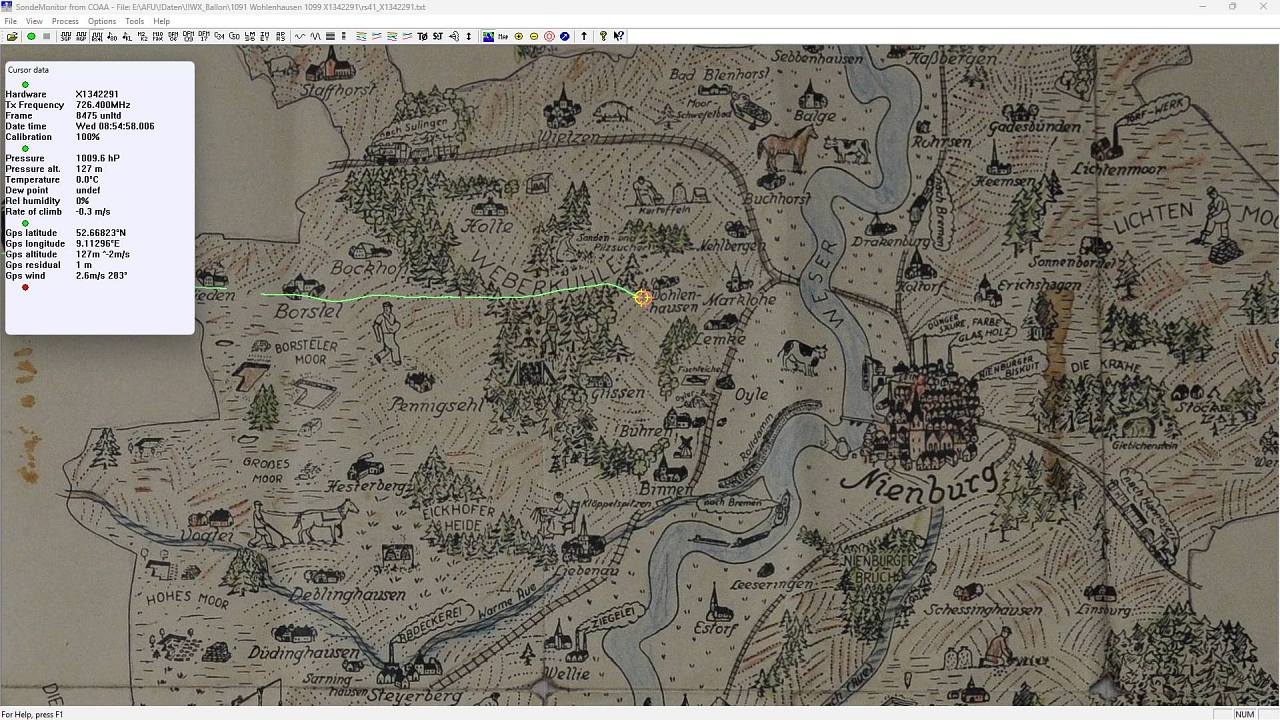
Task: Click the blue arrow compass icon
Action: coord(565,36)
